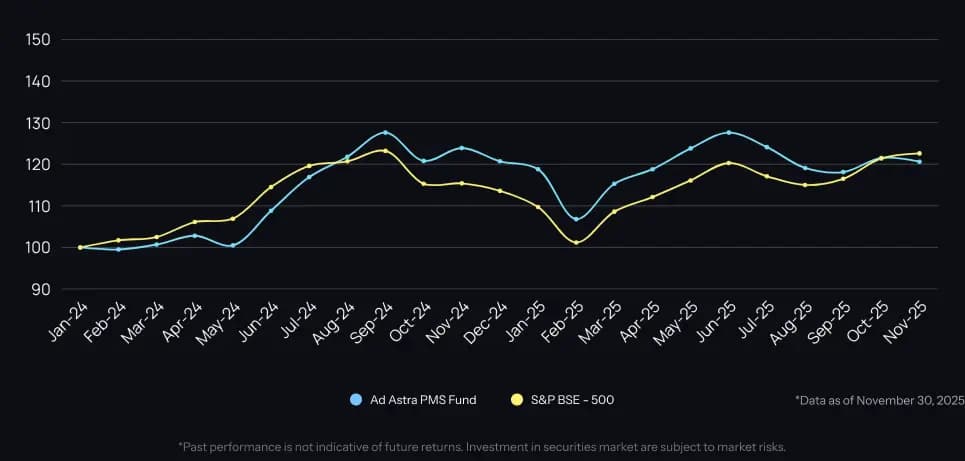Click the 150 y-axis label

[x=41, y=39]
